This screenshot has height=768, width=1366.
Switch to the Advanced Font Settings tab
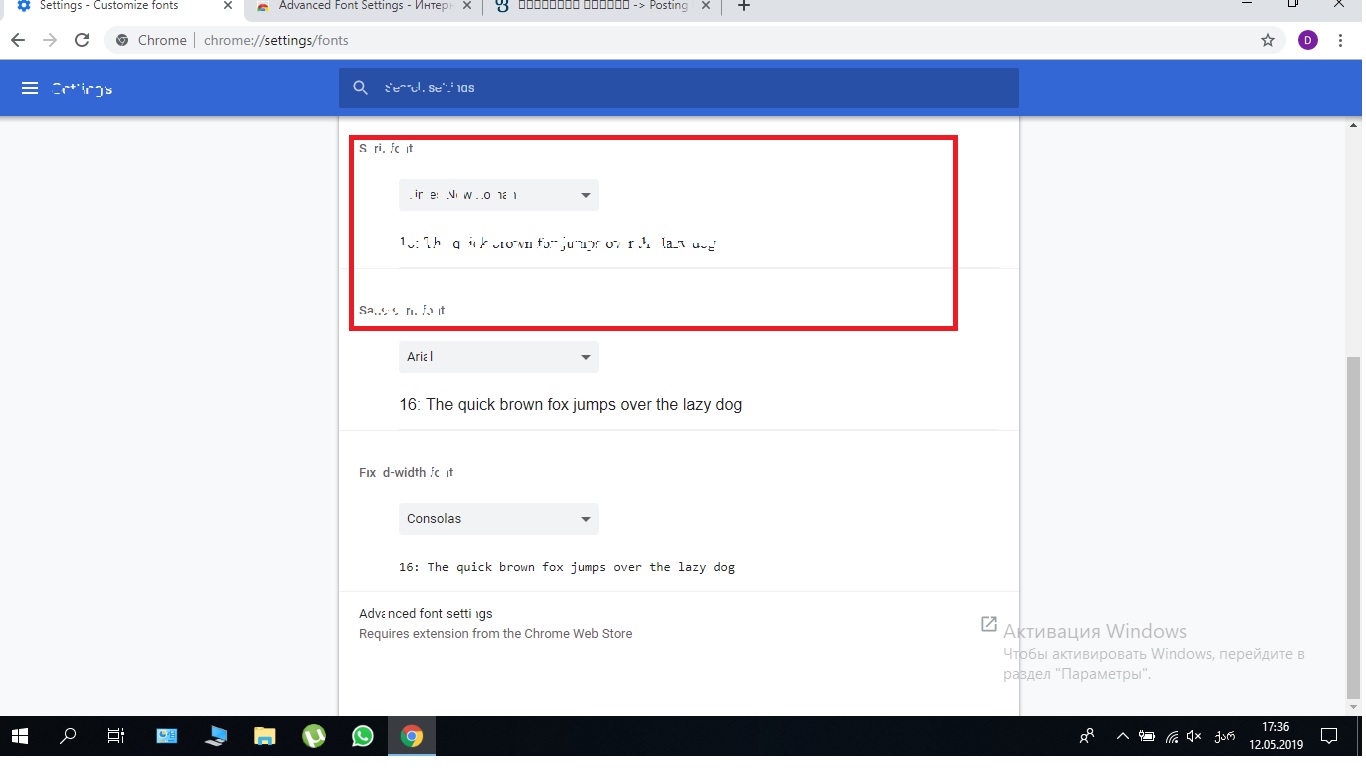click(362, 7)
